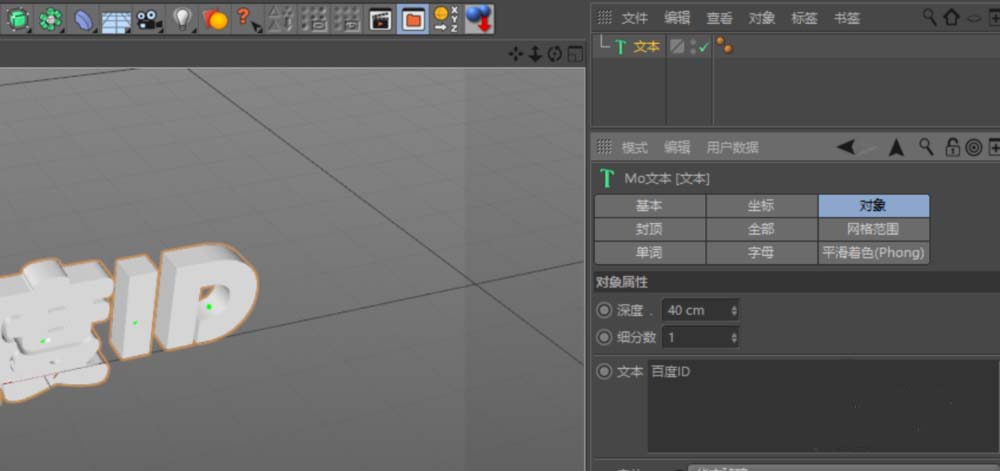
Task: Click the clapperboard render icon
Action: (x=381, y=19)
